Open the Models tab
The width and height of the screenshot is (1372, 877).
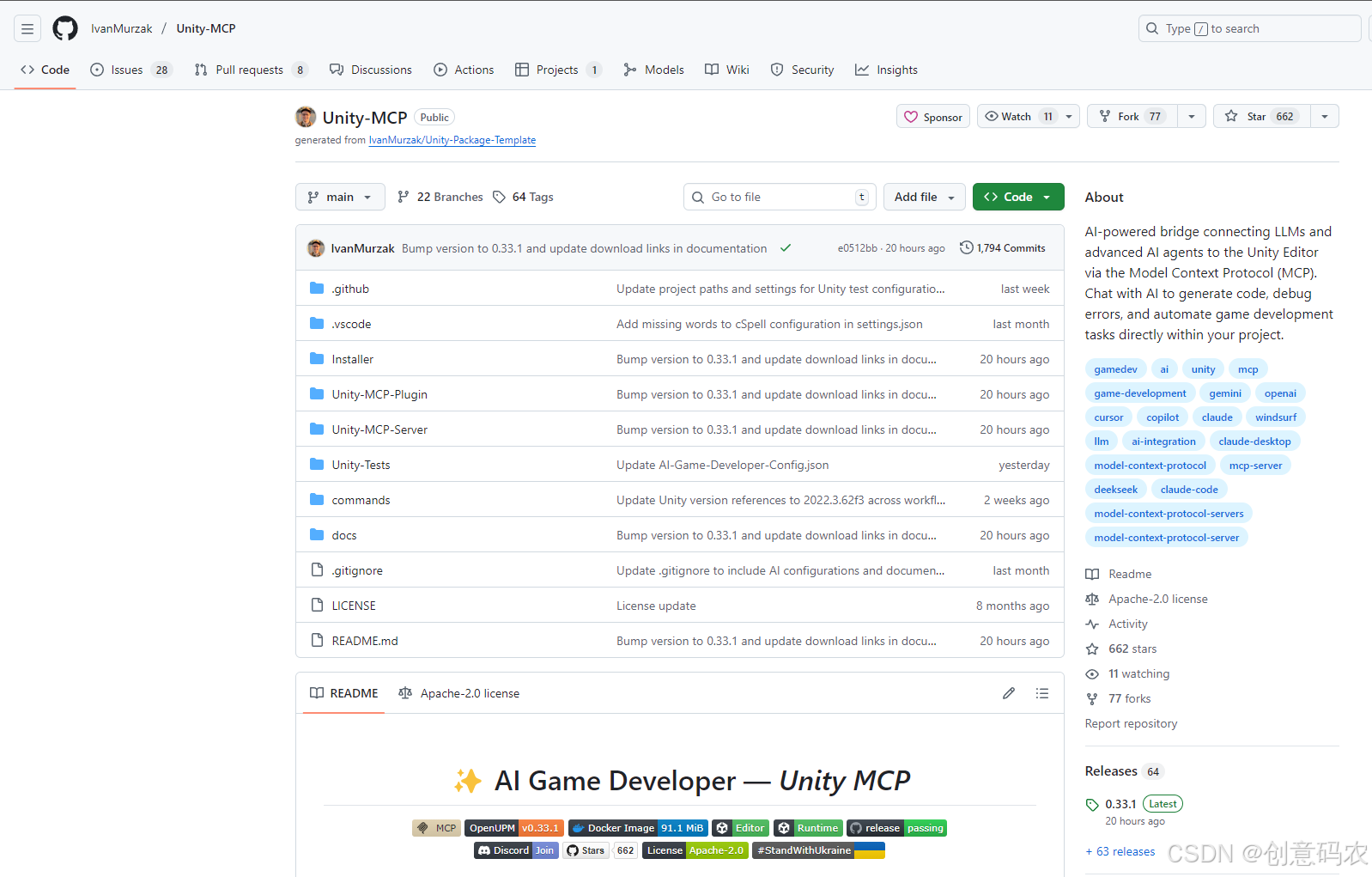[x=653, y=70]
